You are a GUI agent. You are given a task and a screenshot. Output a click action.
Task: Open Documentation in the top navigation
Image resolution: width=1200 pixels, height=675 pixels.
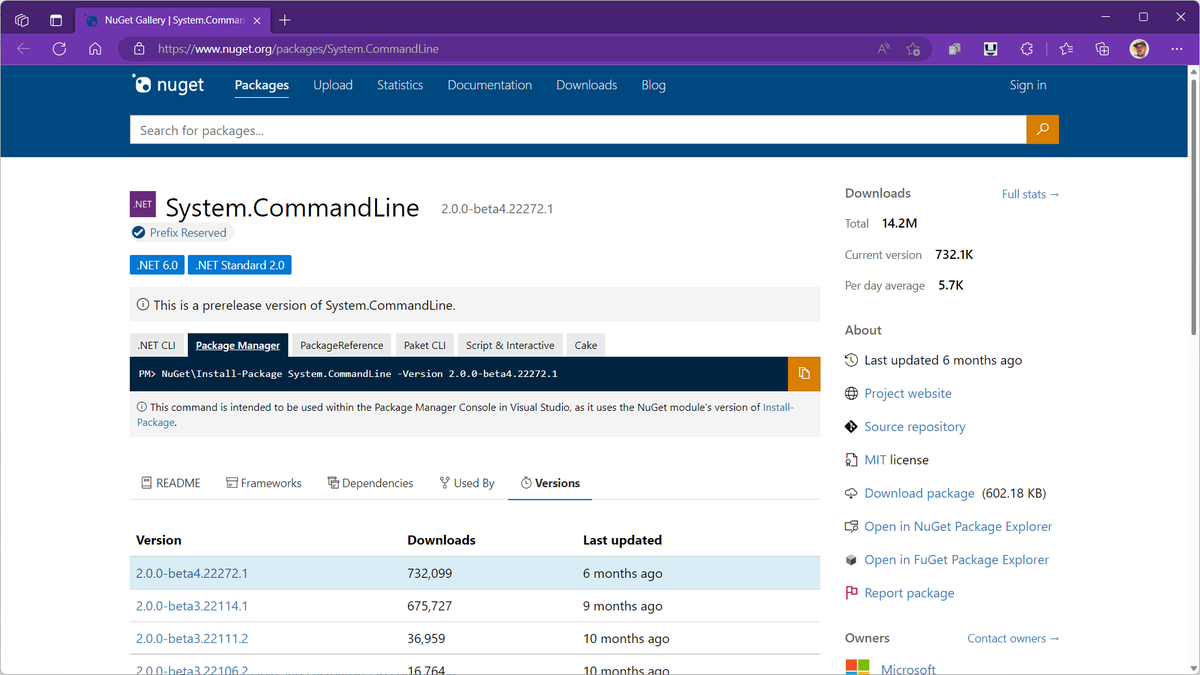(490, 85)
